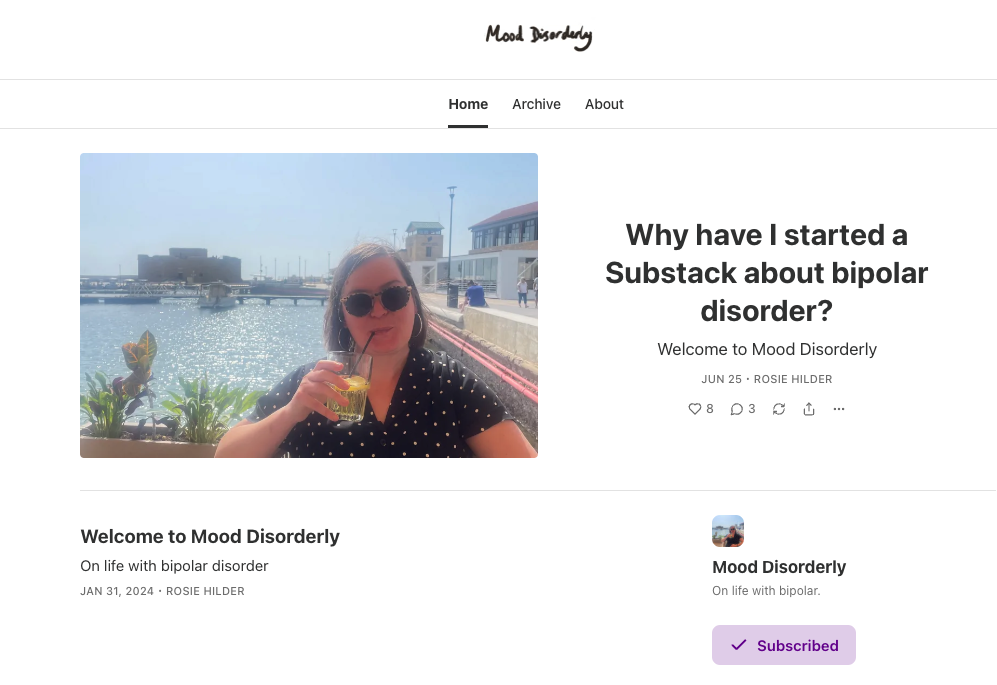Screen dimensions: 997x685
Task: Click the checkmark on the Subscribed button
Action: pyautogui.click(x=738, y=645)
